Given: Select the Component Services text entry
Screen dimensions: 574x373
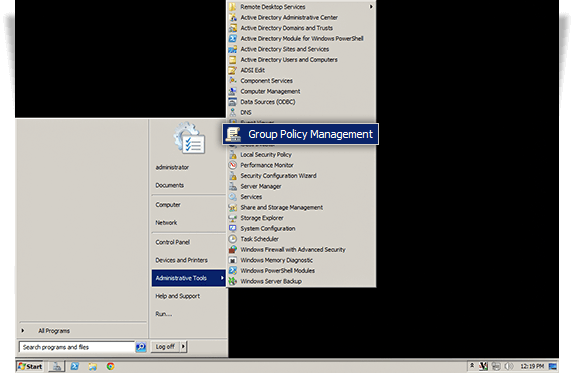Looking at the screenshot, I should (266, 81).
